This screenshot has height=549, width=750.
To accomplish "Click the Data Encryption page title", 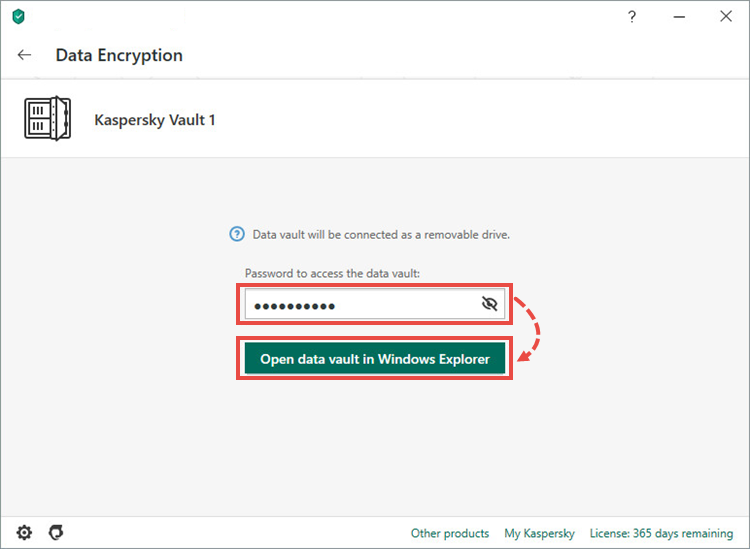I will pos(119,55).
